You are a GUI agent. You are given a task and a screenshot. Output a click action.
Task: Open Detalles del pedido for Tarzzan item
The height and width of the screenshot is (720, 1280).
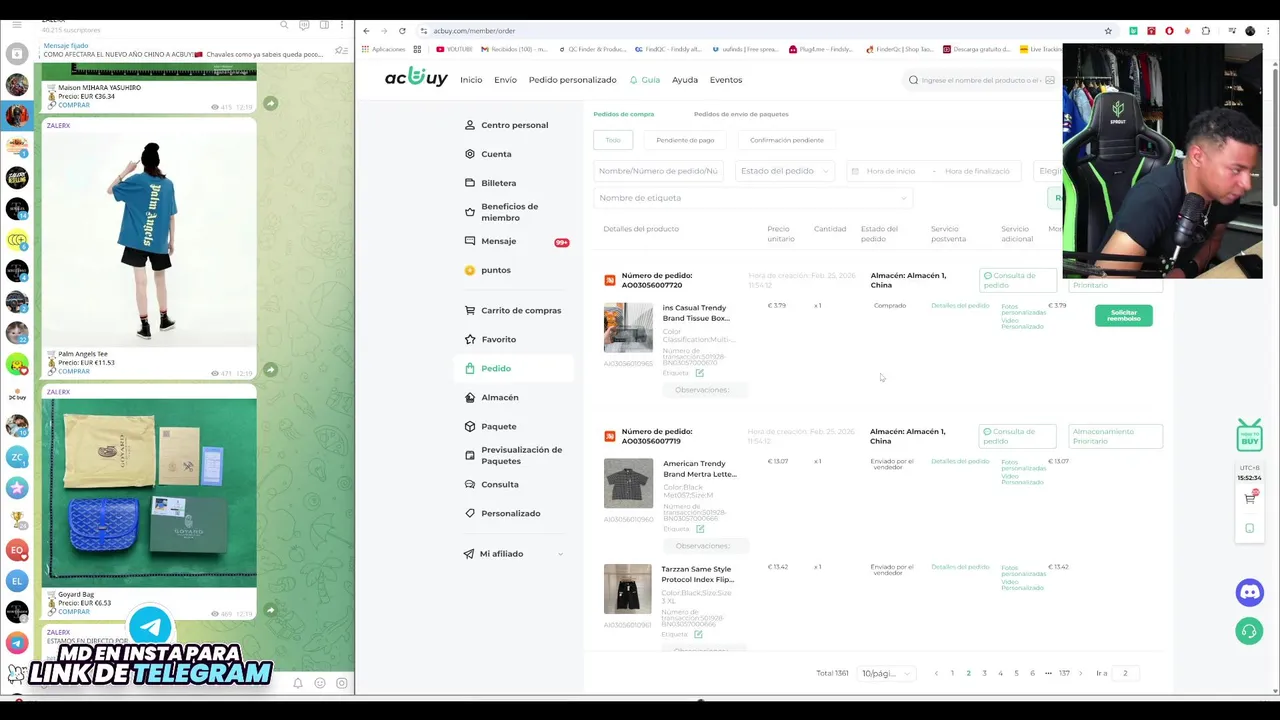(960, 567)
